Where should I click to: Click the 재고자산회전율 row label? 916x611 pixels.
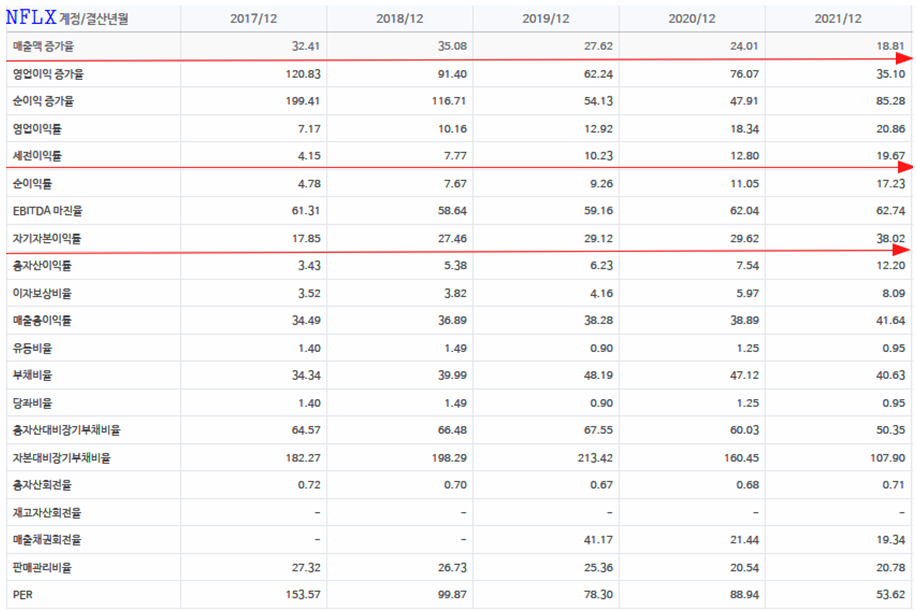click(x=47, y=512)
